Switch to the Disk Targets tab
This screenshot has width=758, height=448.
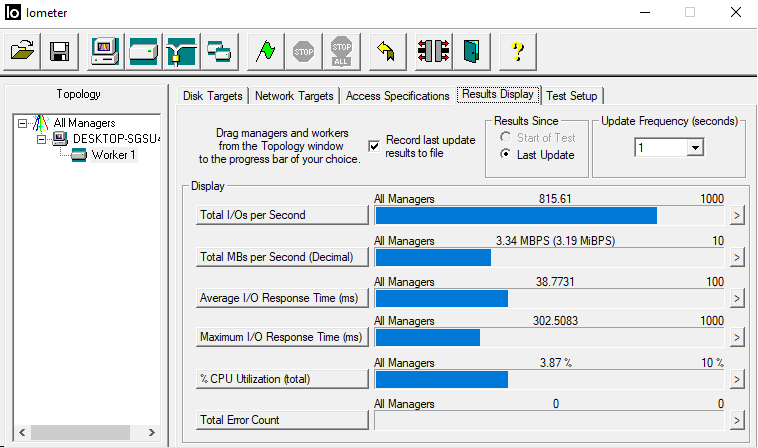pyautogui.click(x=211, y=96)
